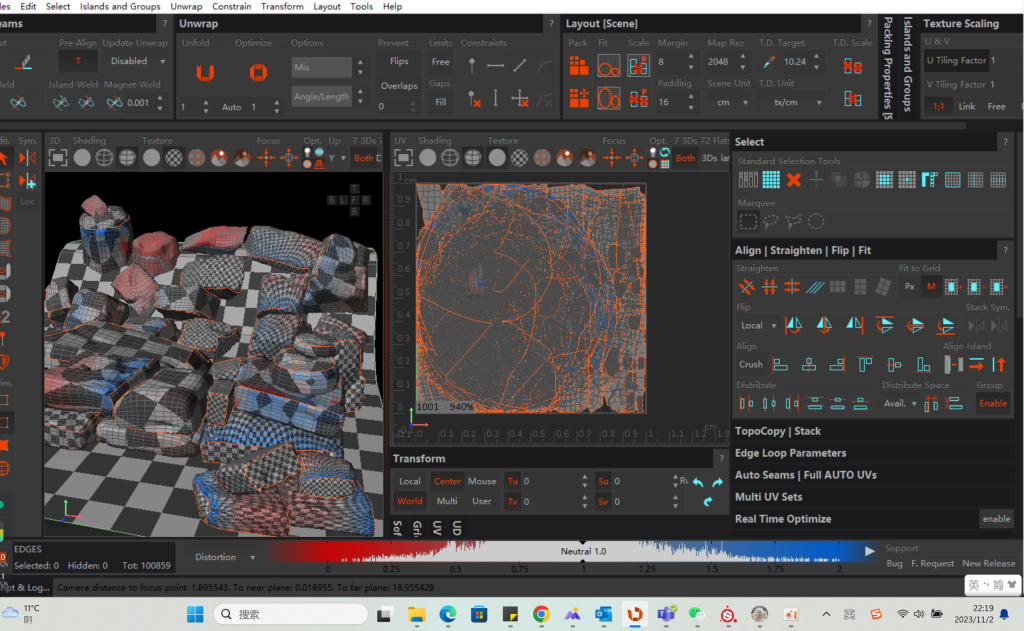
Task: Click the align top icon in Align row
Action: tap(865, 364)
